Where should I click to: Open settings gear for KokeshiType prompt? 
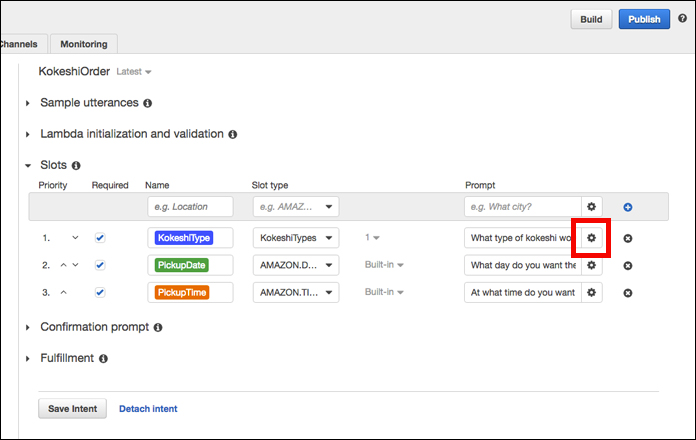[591, 238]
